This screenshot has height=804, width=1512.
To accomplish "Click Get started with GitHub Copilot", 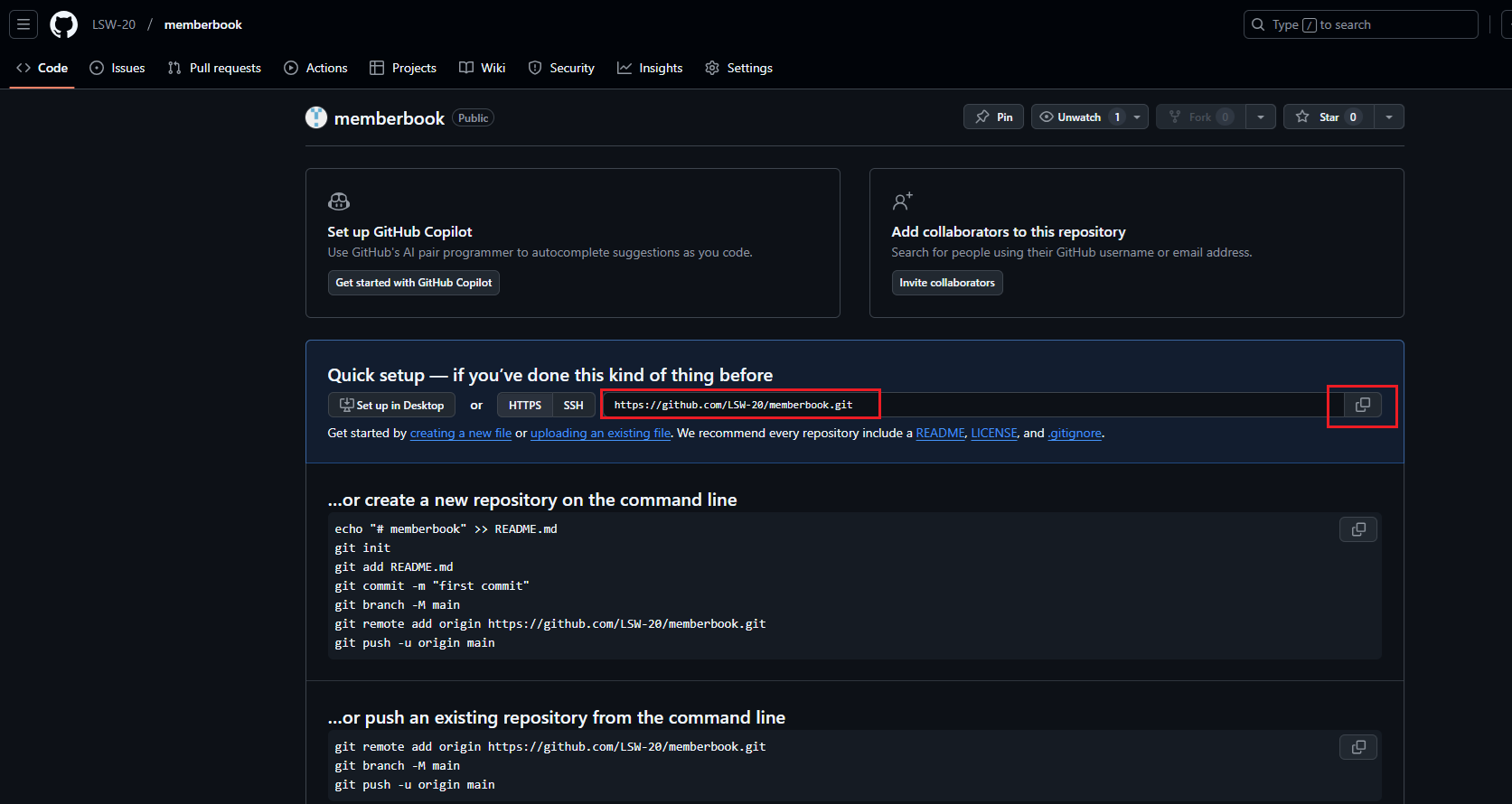I will pos(414,283).
